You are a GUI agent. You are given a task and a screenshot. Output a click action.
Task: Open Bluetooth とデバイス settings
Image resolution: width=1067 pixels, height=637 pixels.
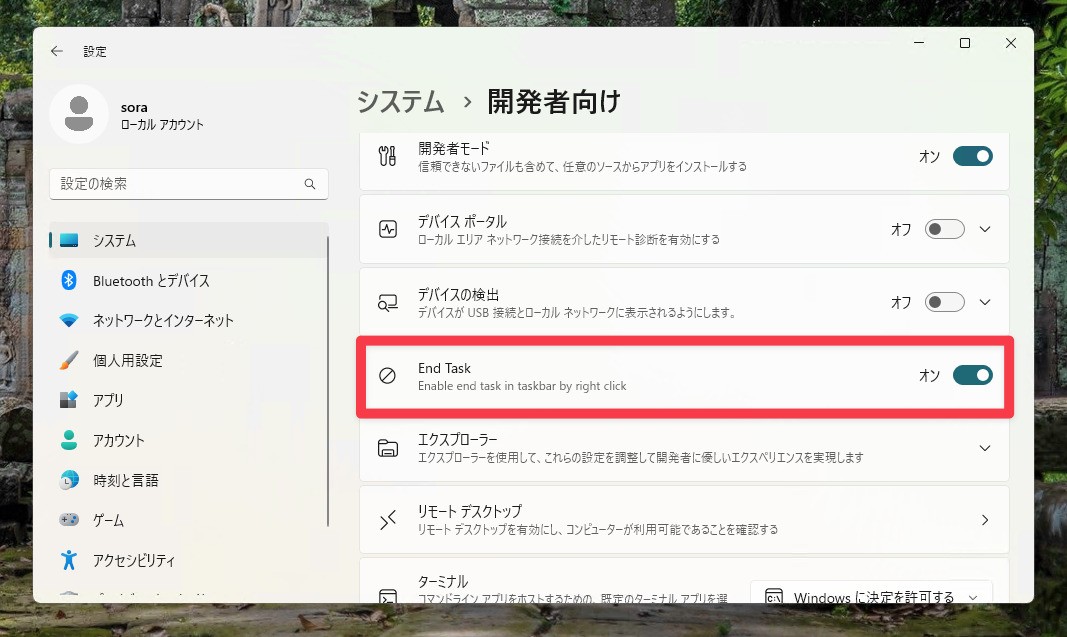[x=188, y=280]
